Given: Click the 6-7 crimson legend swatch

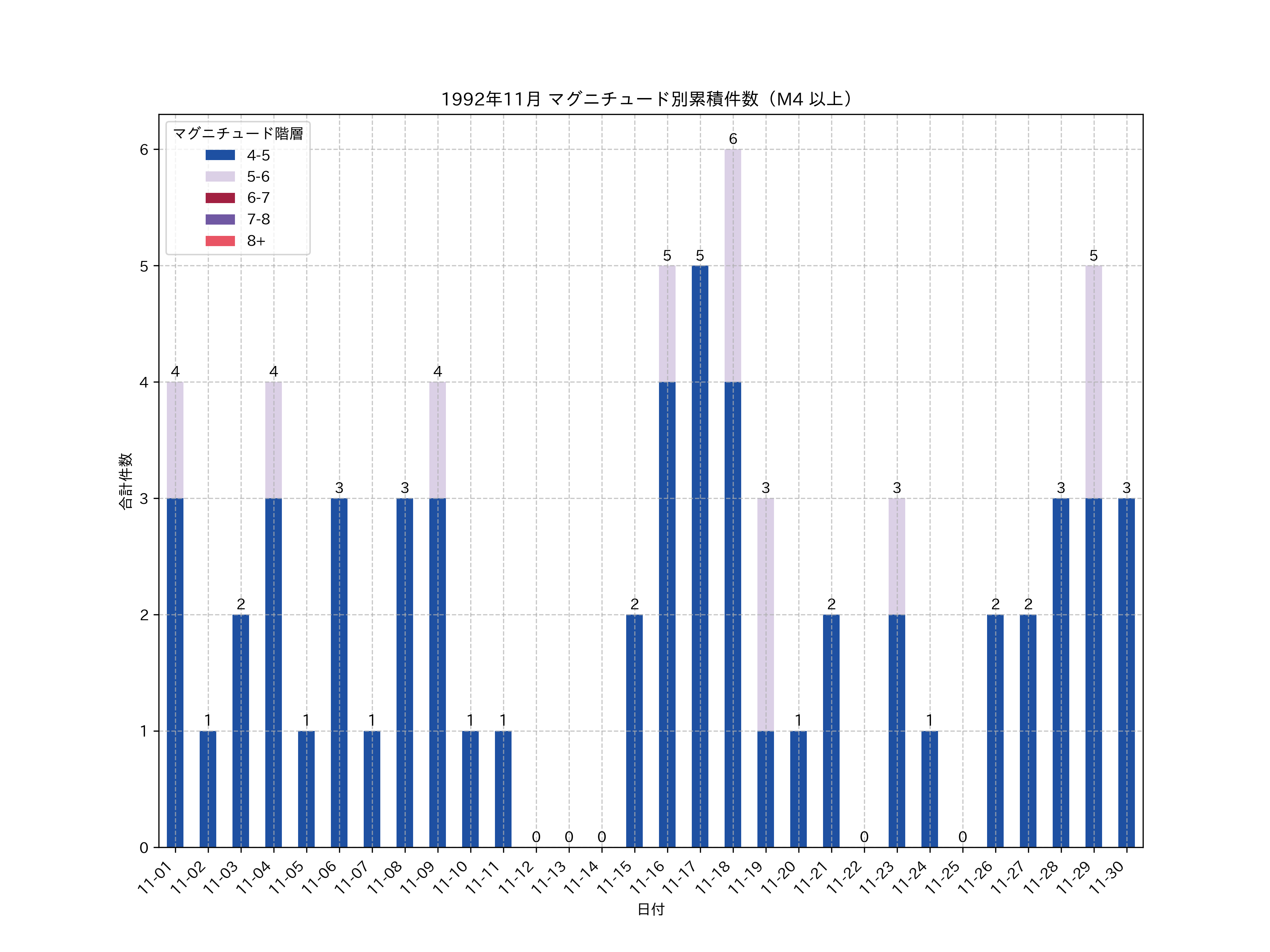Looking at the screenshot, I should click(220, 198).
